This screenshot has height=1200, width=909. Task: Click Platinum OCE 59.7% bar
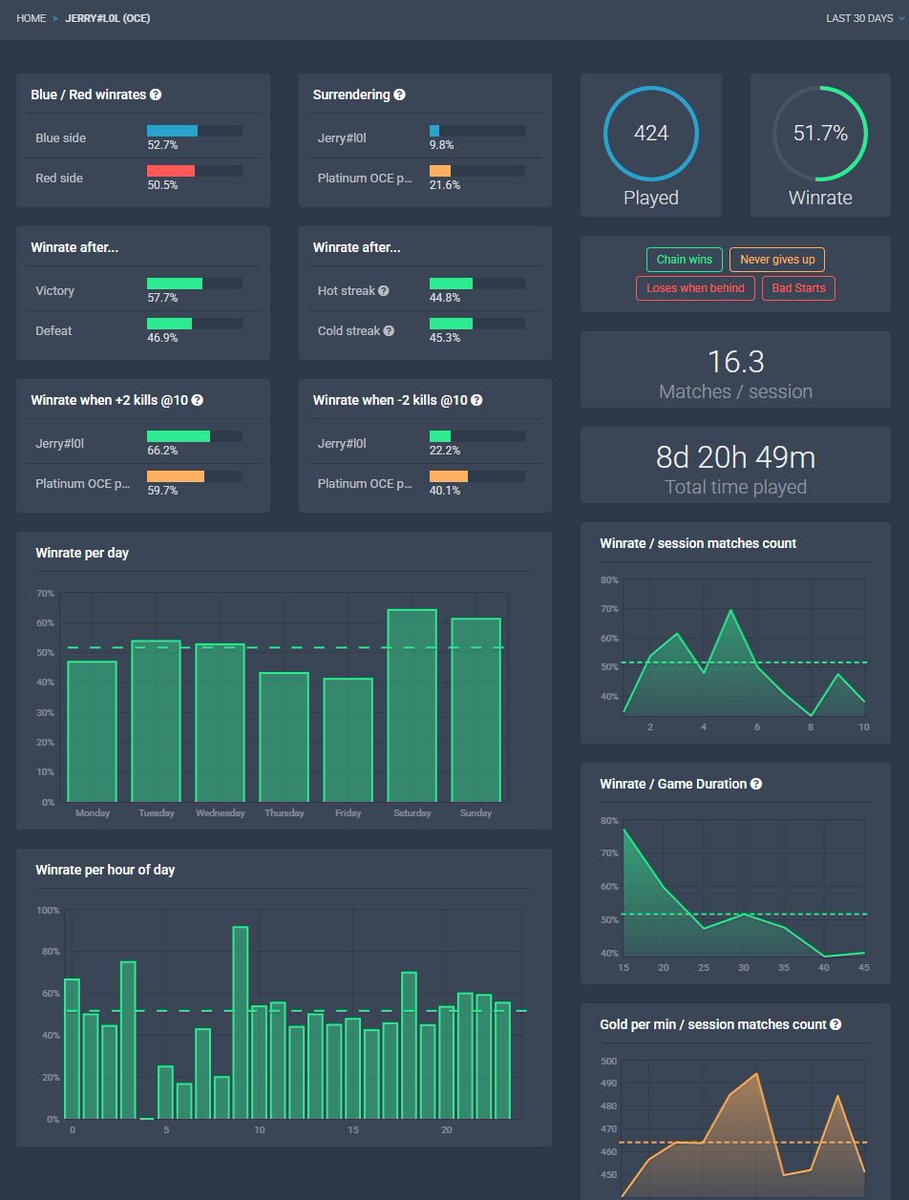click(x=194, y=477)
